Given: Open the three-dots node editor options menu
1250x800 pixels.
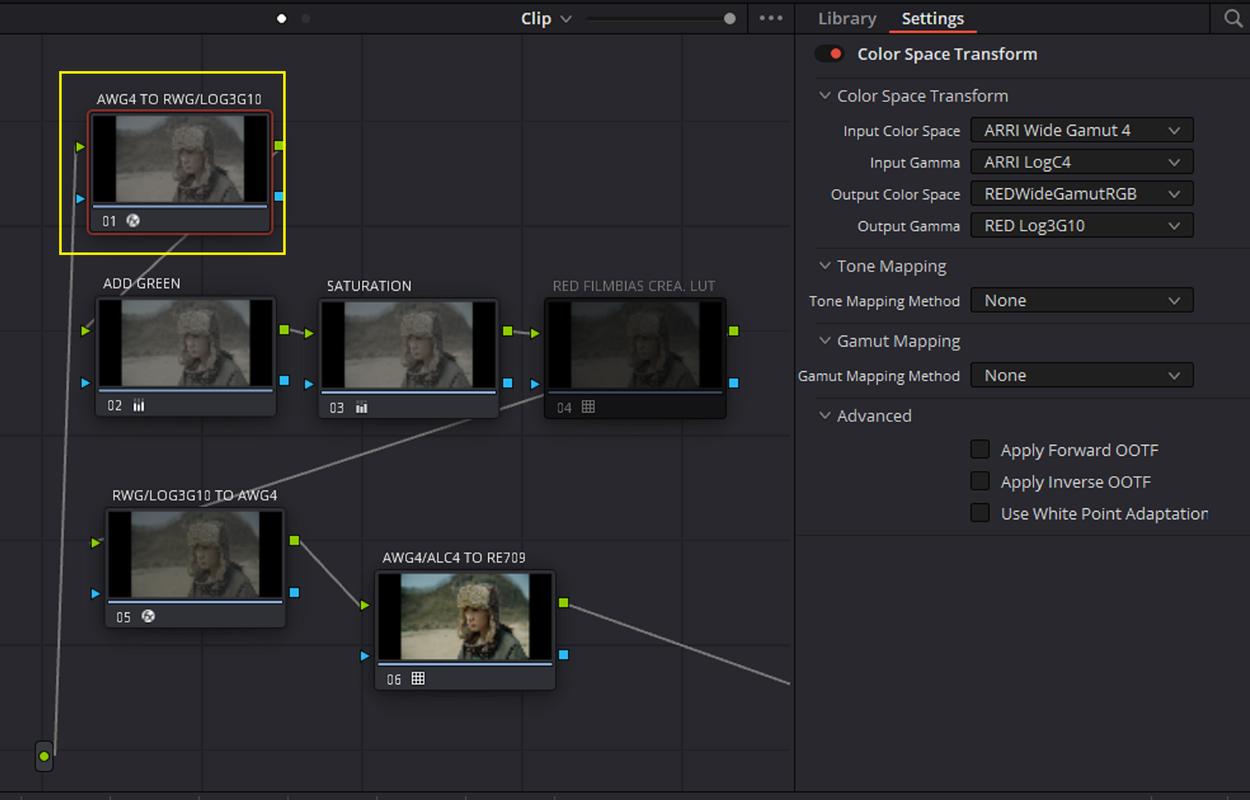Looking at the screenshot, I should point(771,18).
